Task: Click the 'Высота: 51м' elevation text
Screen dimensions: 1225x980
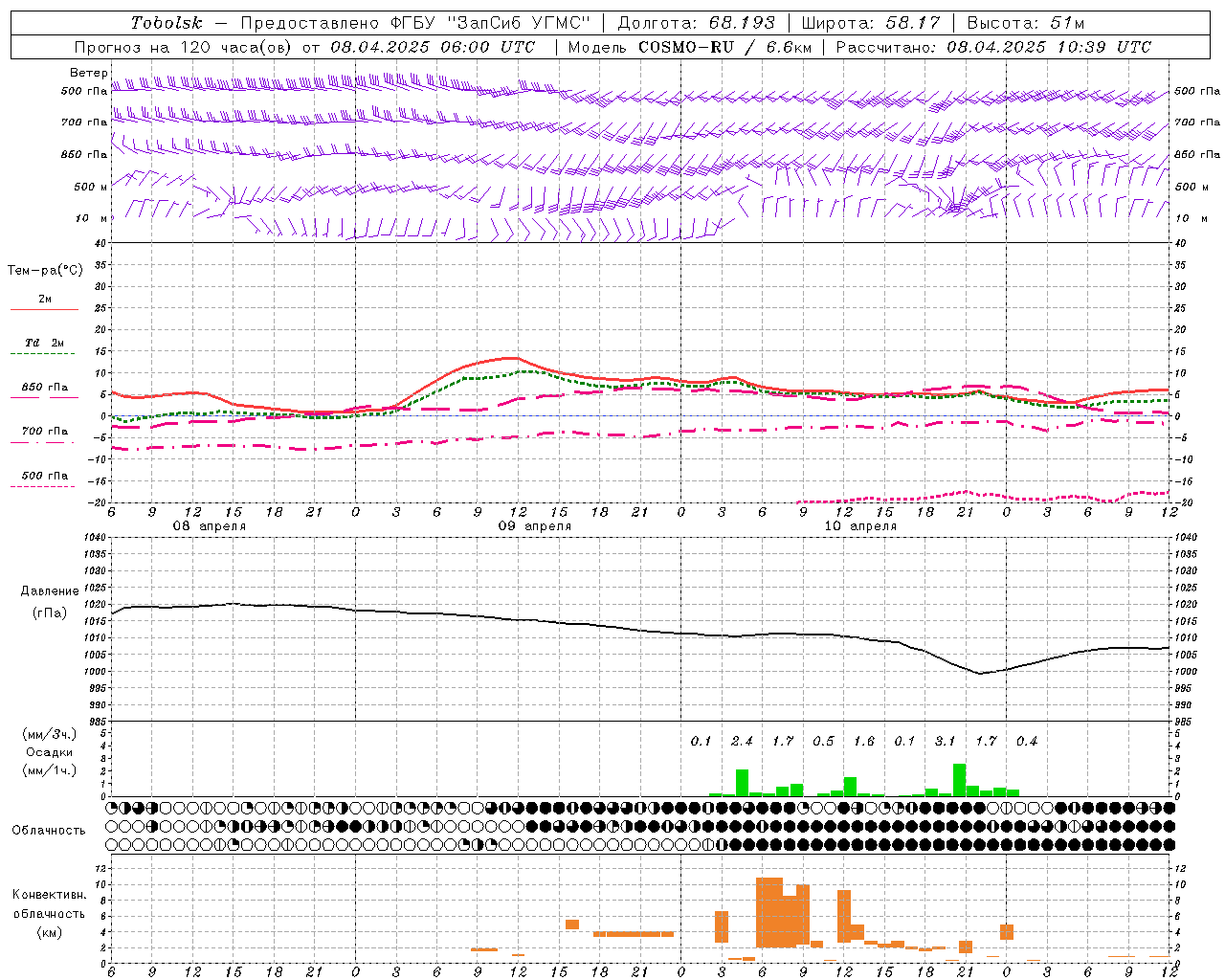Action: click(x=1026, y=23)
